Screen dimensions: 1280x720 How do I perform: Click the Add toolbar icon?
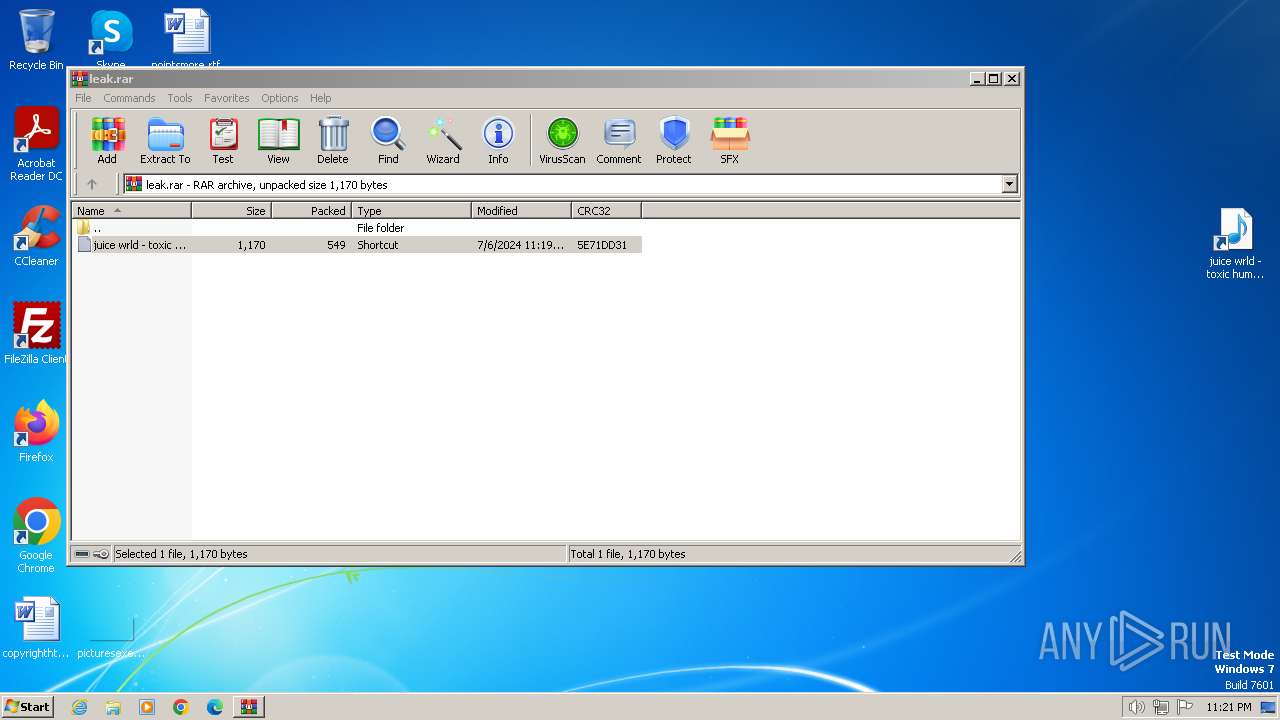click(107, 140)
